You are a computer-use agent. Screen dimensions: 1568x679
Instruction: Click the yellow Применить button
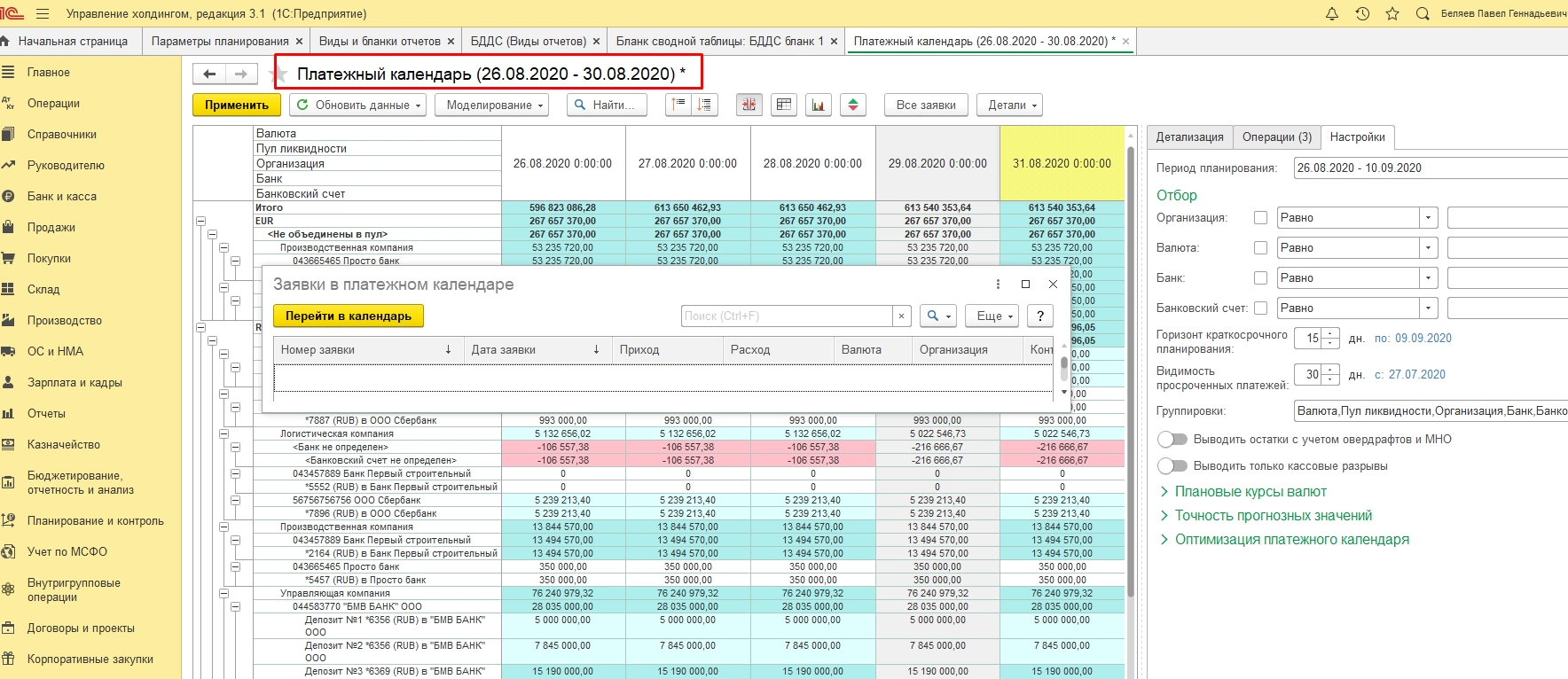(237, 105)
